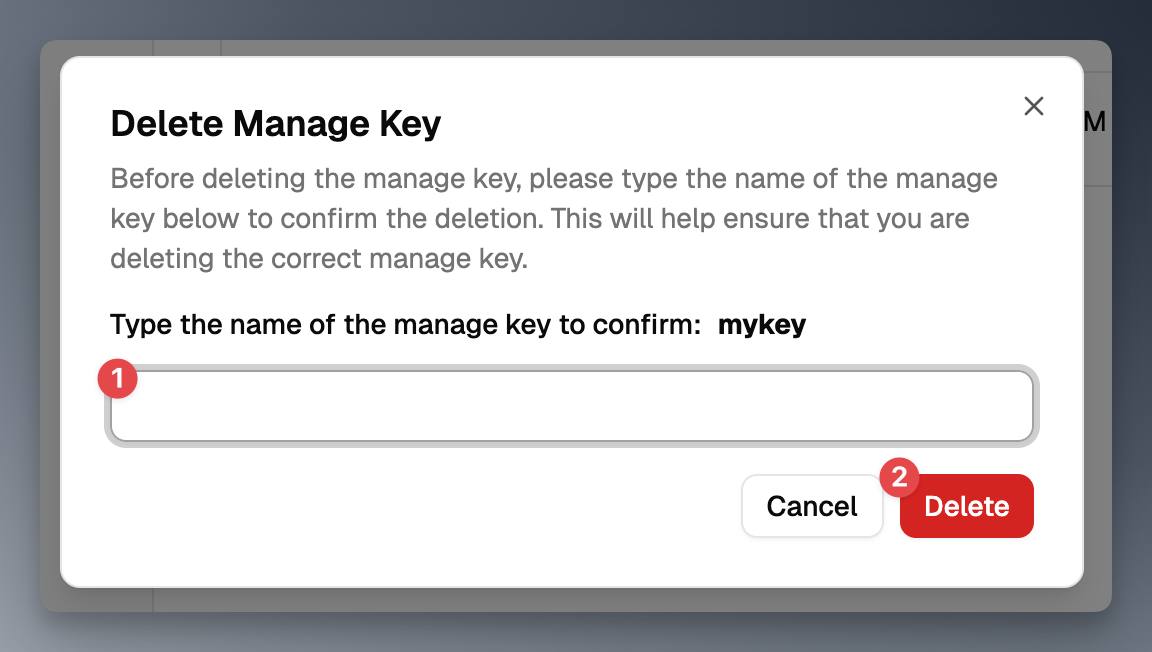Click inside the rounded text entry area
Image resolution: width=1152 pixels, height=652 pixels.
pyautogui.click(x=570, y=406)
